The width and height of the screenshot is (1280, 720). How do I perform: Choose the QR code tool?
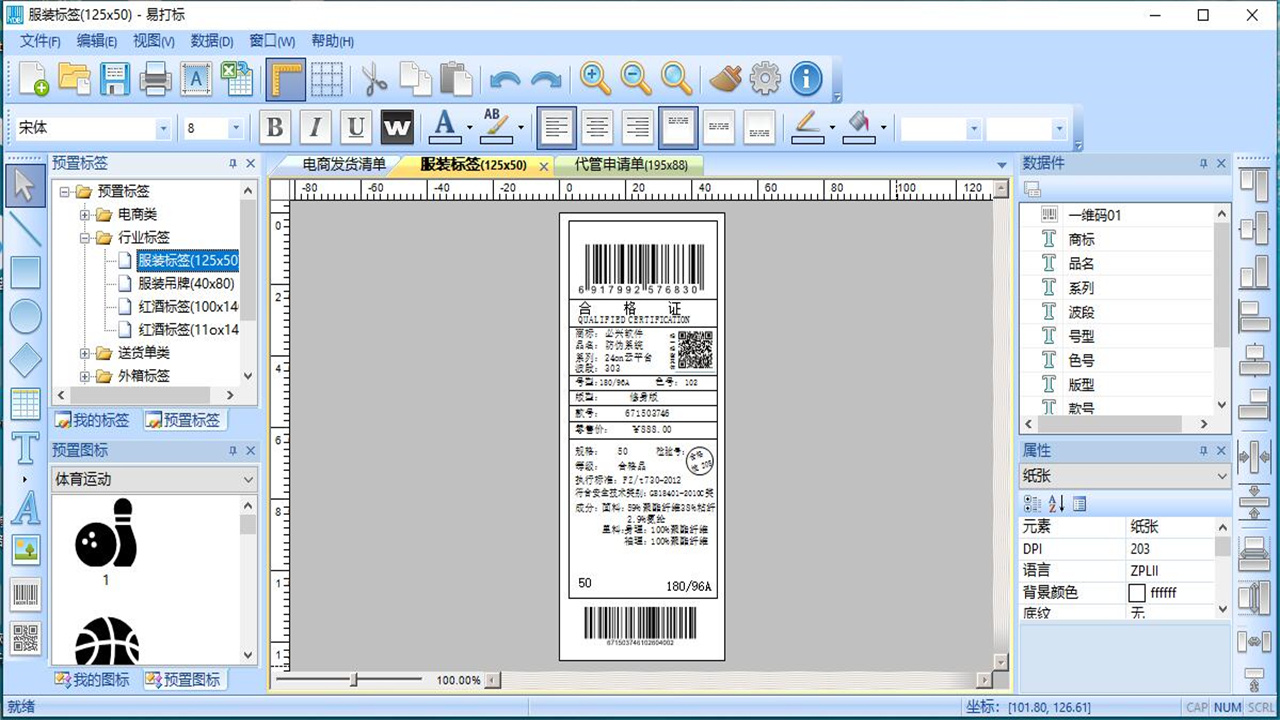click(x=25, y=638)
